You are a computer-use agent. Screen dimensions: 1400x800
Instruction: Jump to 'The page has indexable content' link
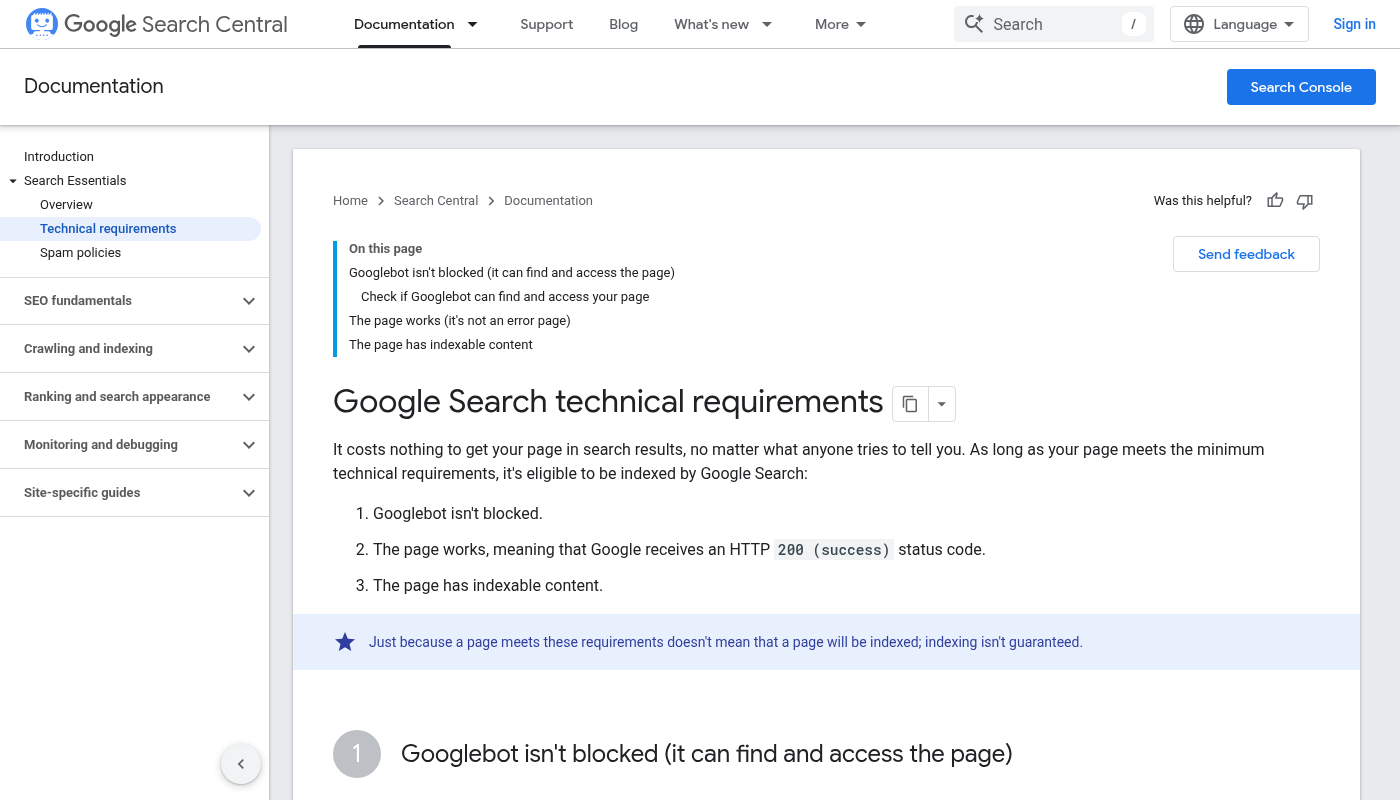tap(441, 345)
